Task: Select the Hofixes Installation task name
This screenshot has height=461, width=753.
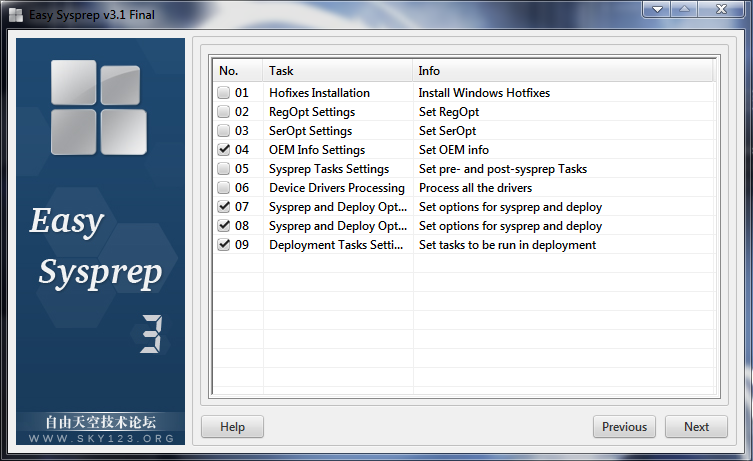Action: click(x=319, y=93)
